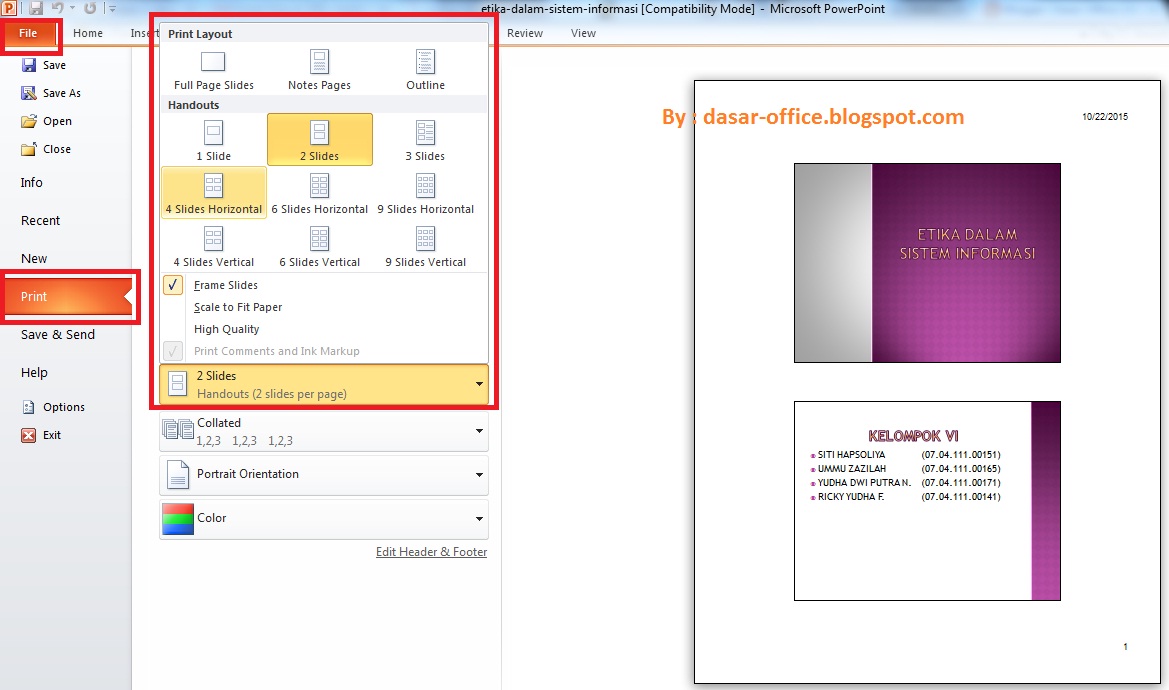The image size is (1169, 690).
Task: Click the Save item in File menu
Action: click(x=44, y=65)
